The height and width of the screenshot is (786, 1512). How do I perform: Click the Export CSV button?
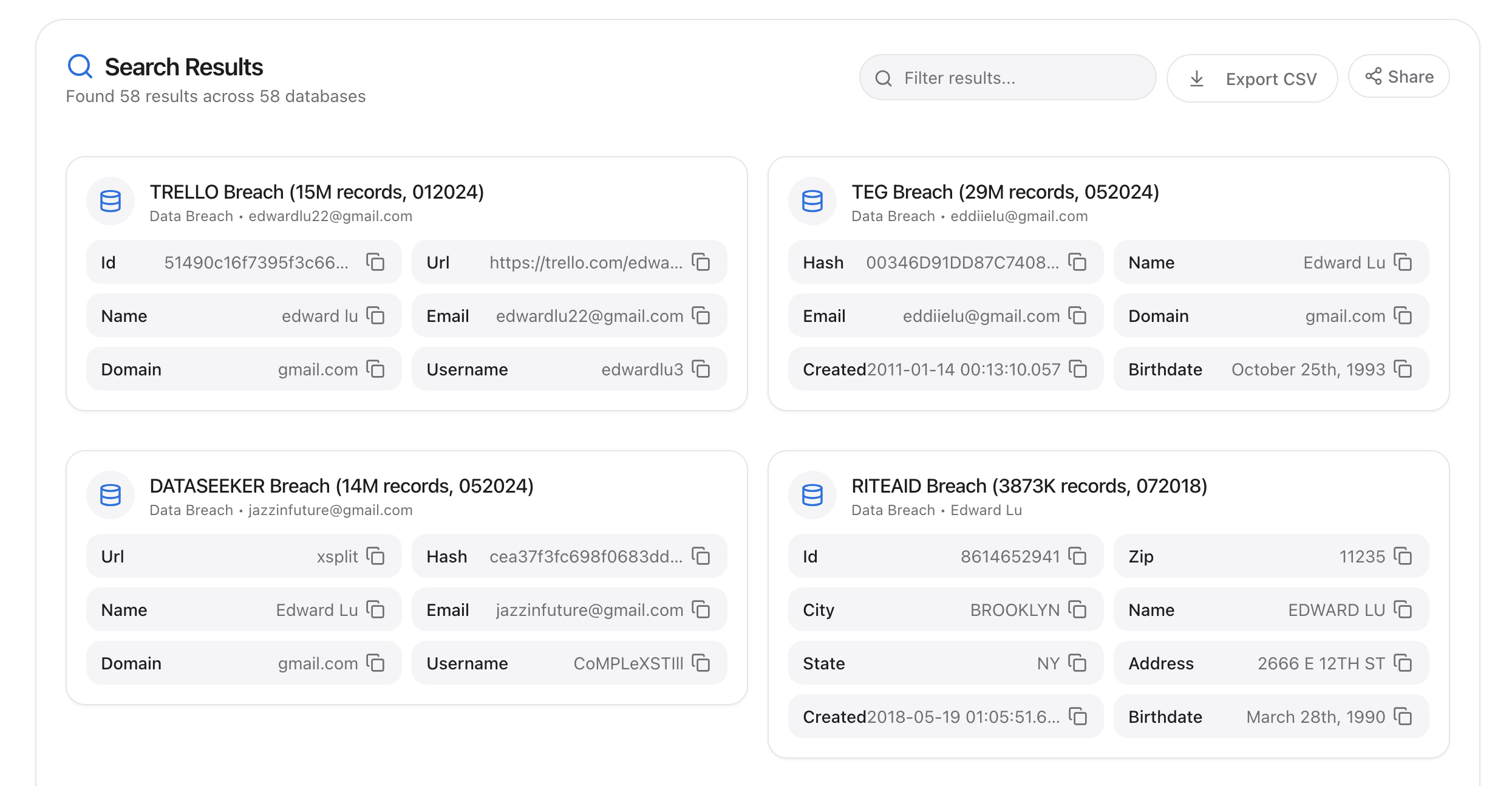click(x=1252, y=79)
